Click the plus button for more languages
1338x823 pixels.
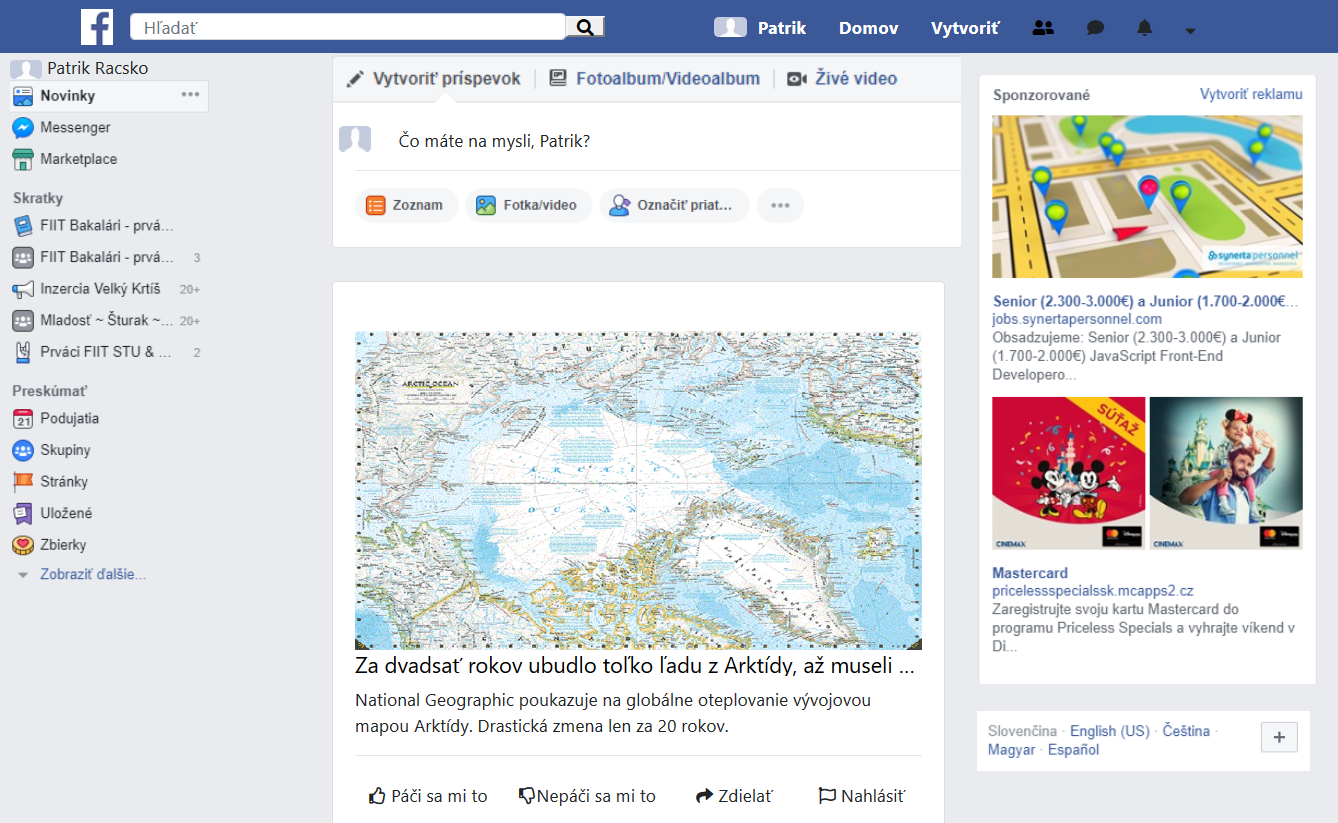click(1279, 739)
